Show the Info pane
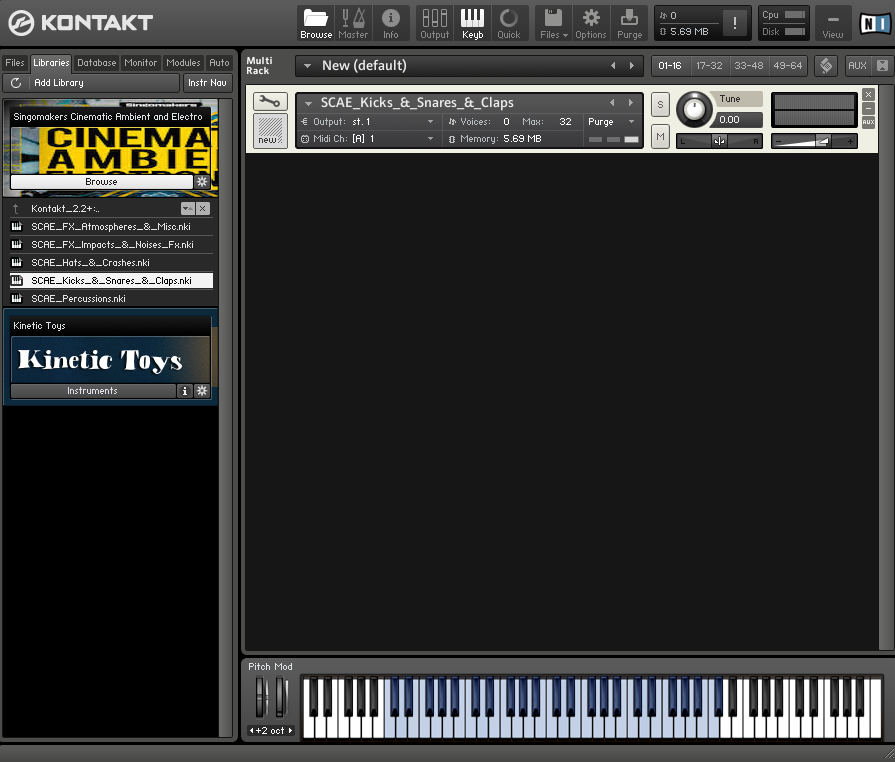895x762 pixels. click(x=390, y=23)
